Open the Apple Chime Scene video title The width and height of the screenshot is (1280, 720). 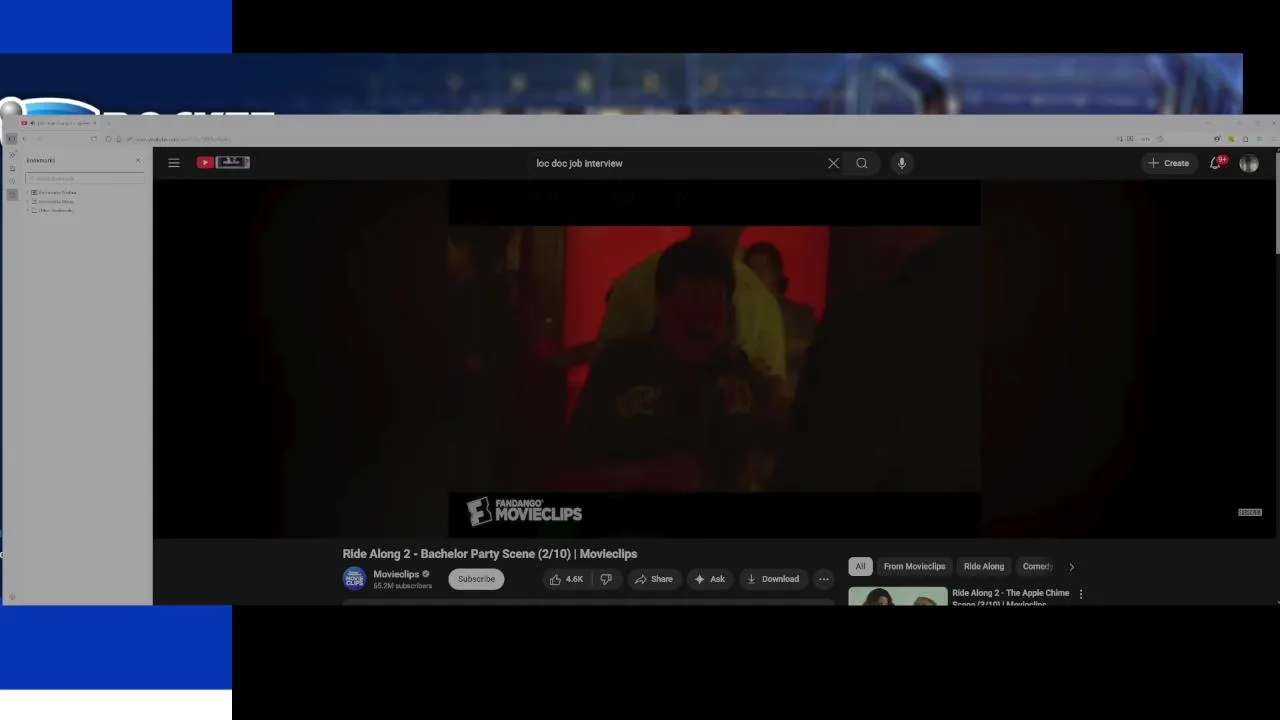point(1010,598)
